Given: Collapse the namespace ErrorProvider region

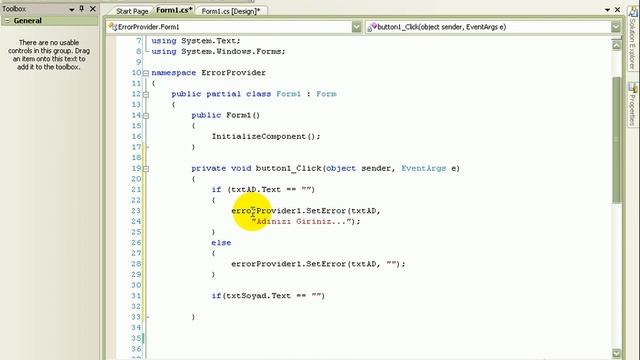Looking at the screenshot, I should [x=146, y=73].
